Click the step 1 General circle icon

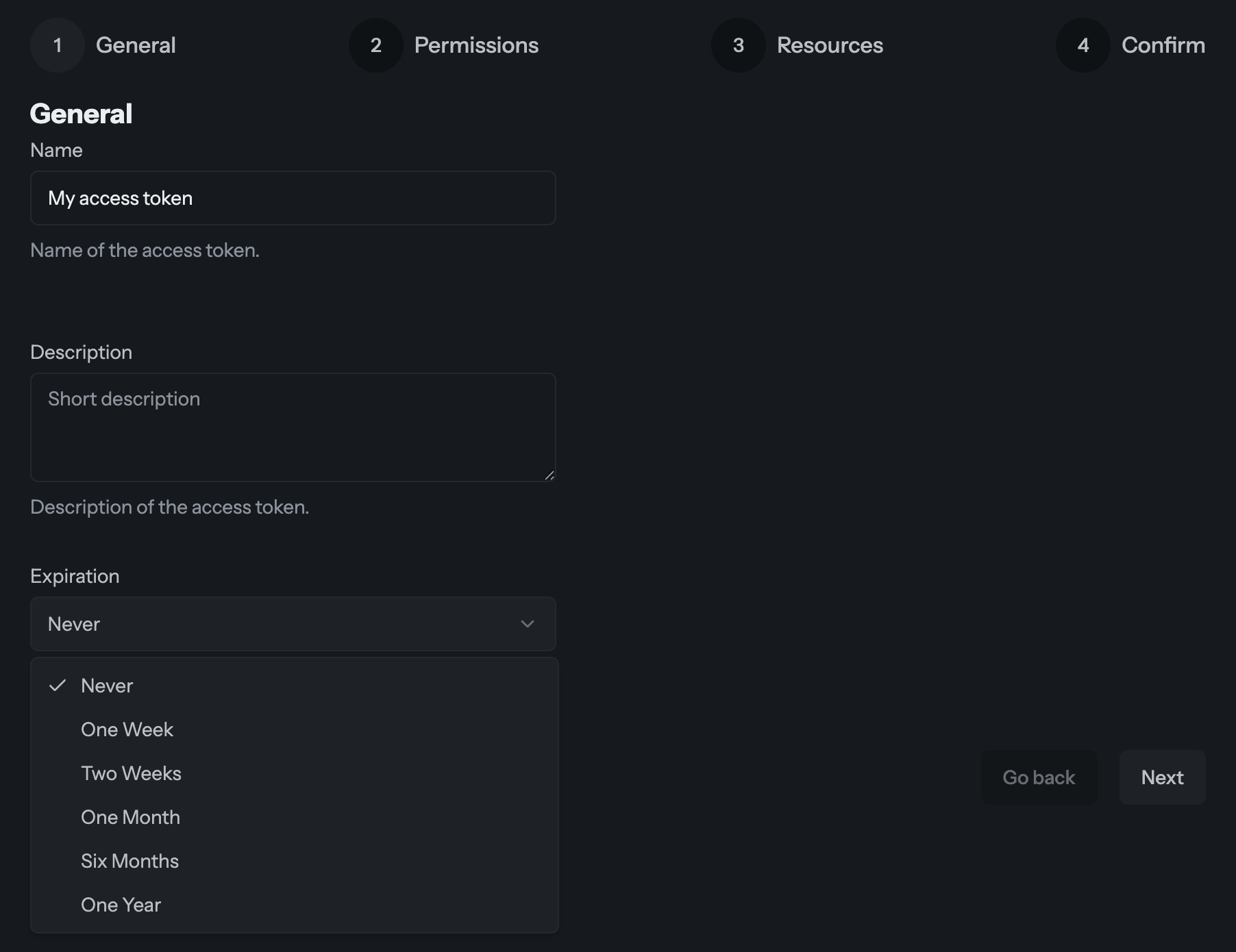coord(57,45)
